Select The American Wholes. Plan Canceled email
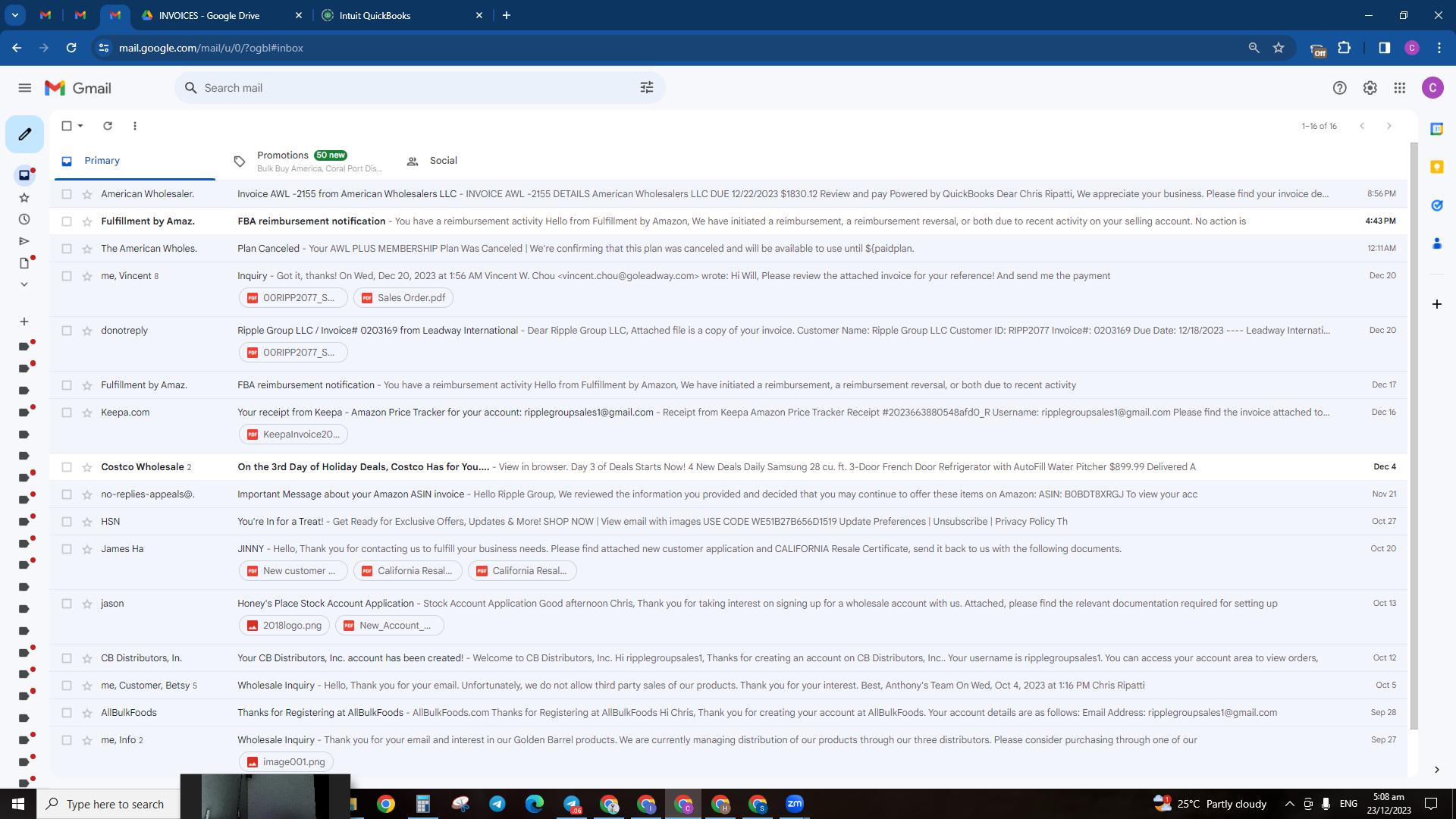Viewport: 1456px width, 819px height. (67, 249)
